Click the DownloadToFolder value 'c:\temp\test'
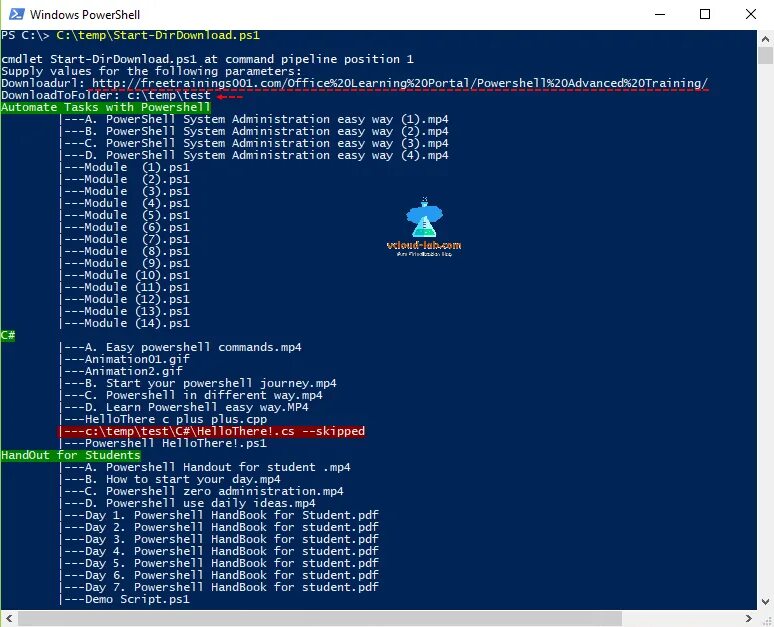Screen dimensions: 774x627 pos(169,95)
